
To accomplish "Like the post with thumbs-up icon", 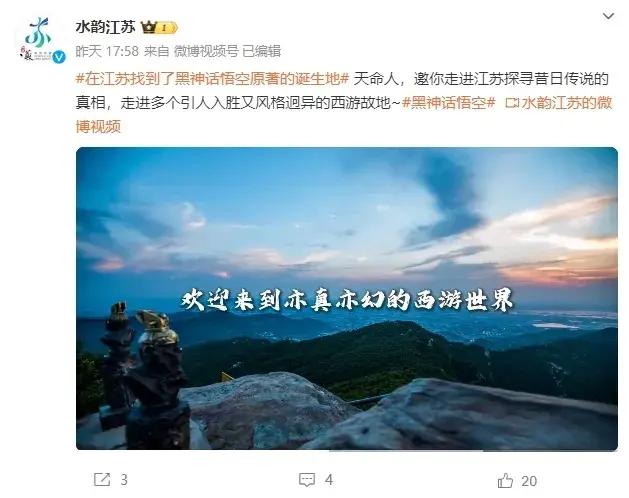I will (x=505, y=480).
